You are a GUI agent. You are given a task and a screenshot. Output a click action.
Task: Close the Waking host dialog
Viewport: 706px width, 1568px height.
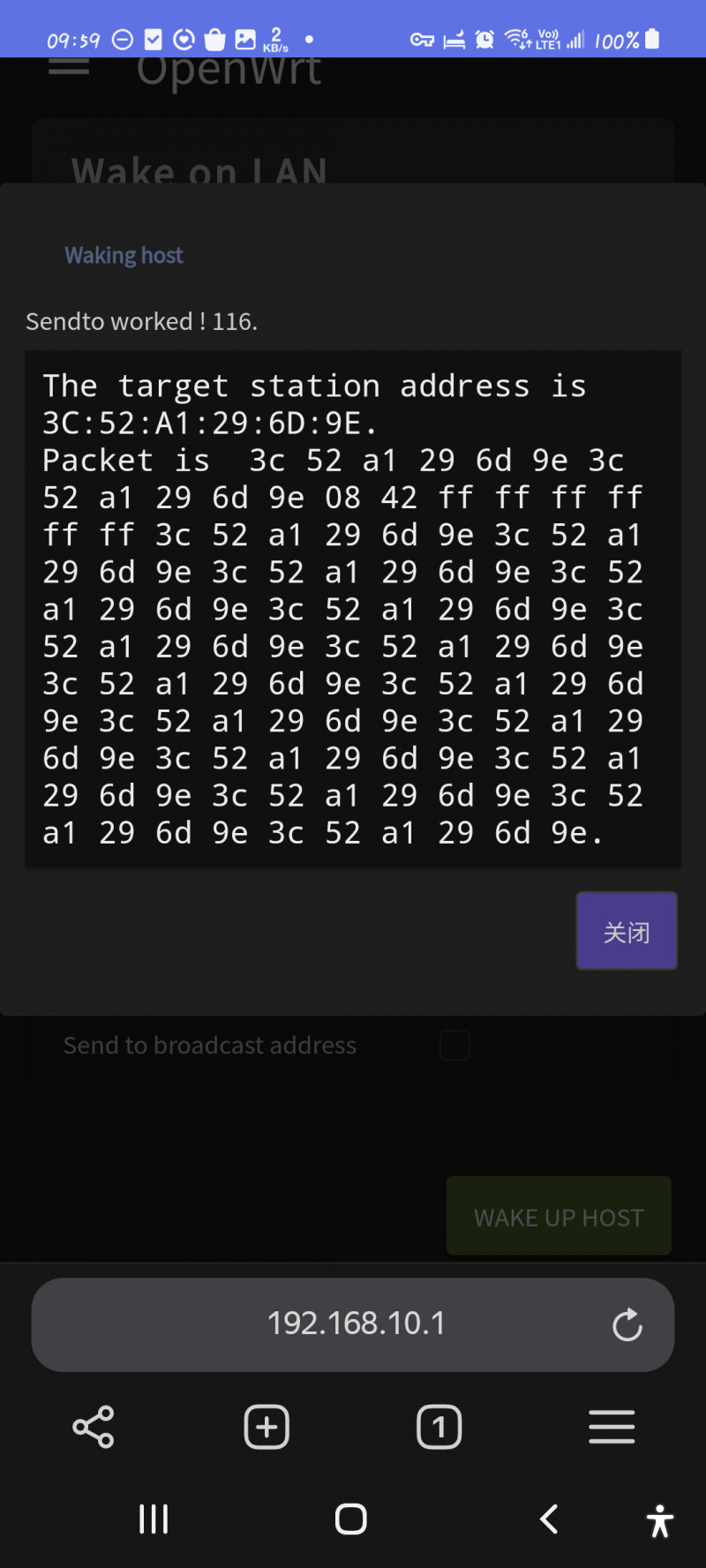coord(627,931)
